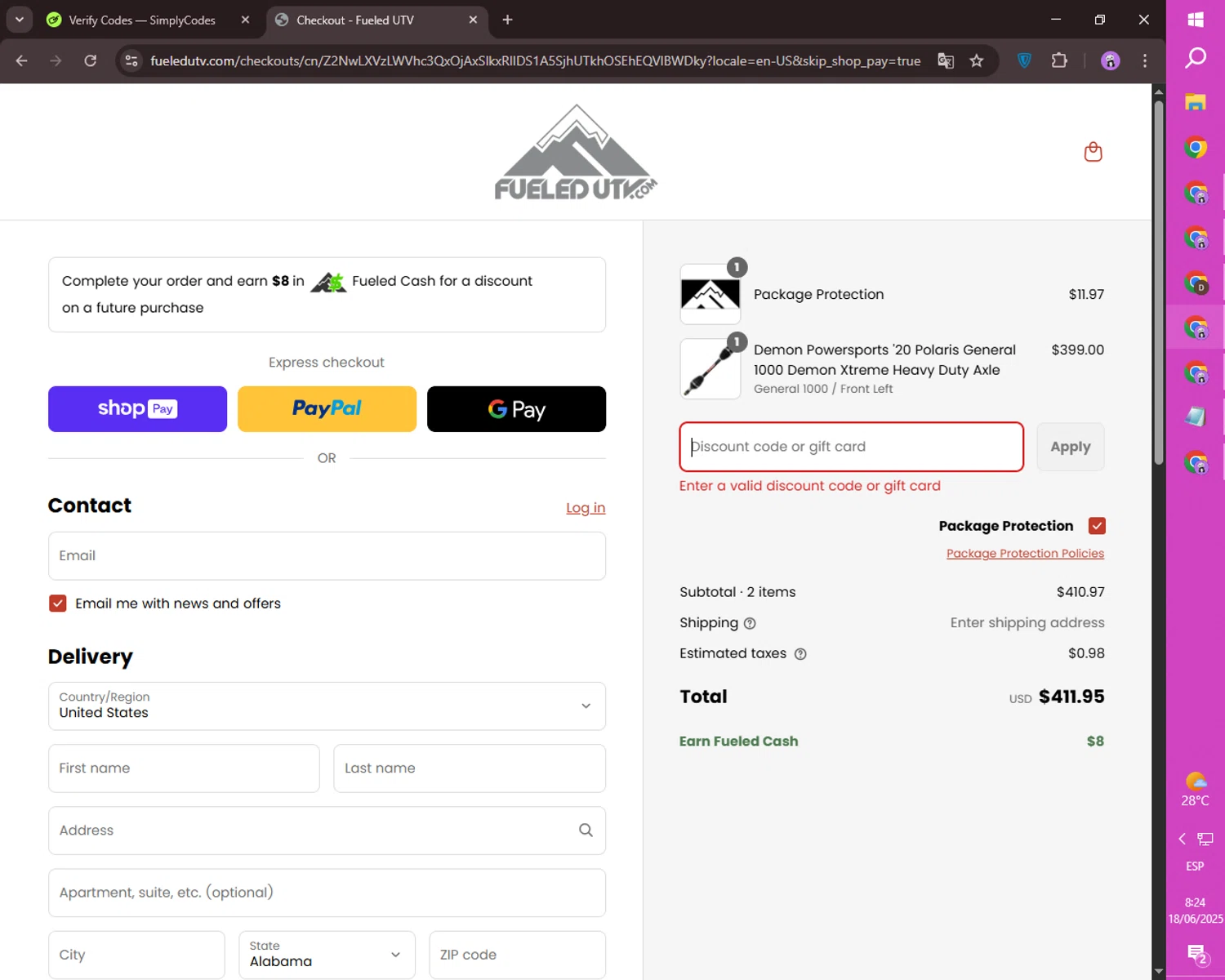The width and height of the screenshot is (1225, 980).
Task: Close the Checkout - Fueled UTV tab
Action: (x=473, y=20)
